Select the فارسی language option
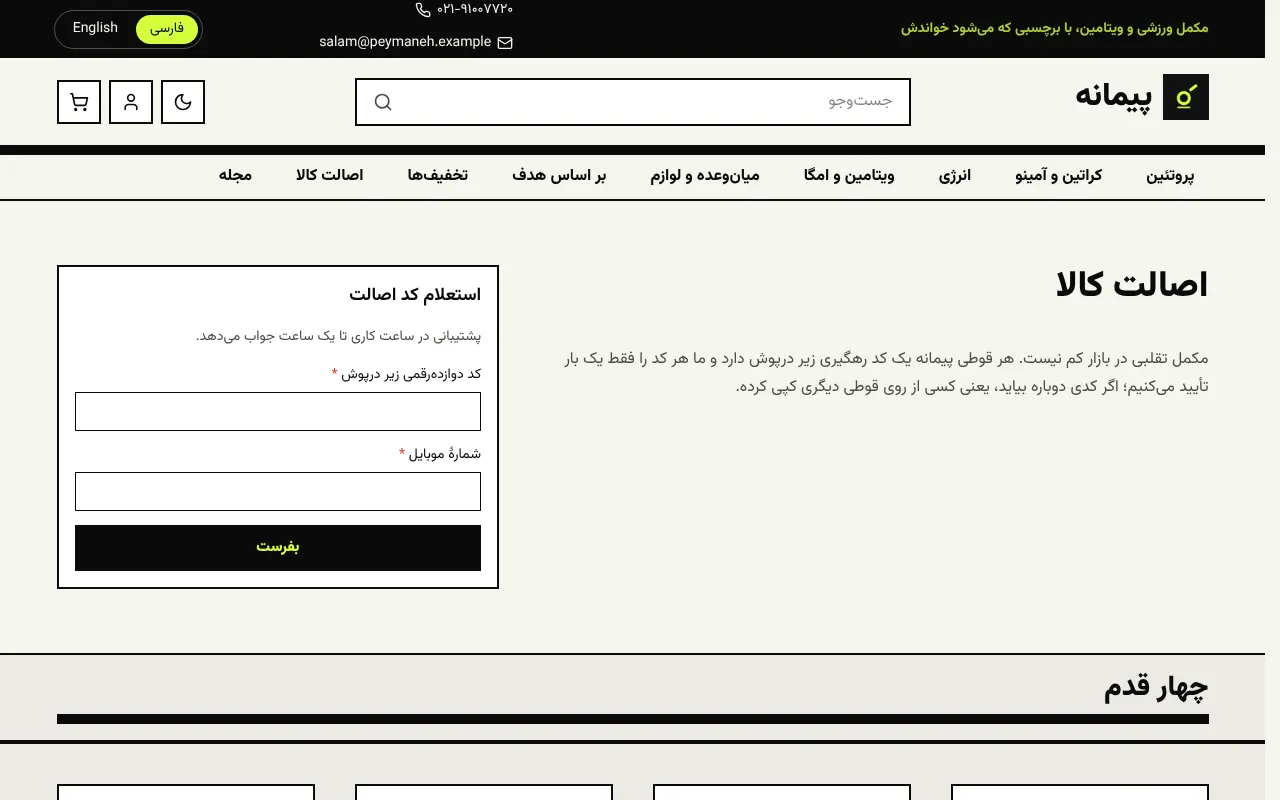1280x800 pixels. tap(167, 29)
